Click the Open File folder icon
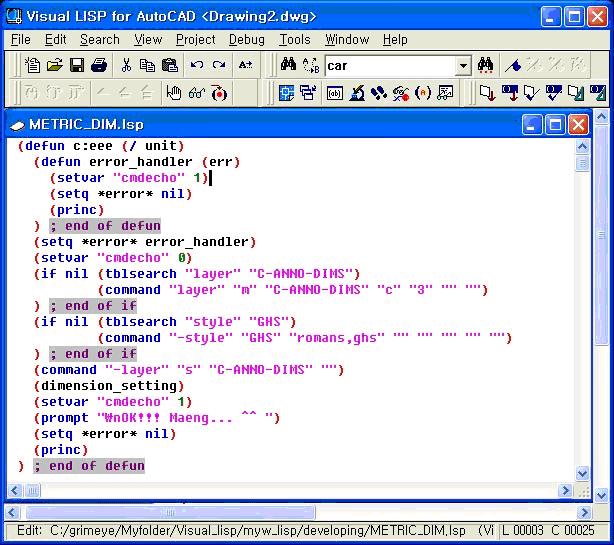 55,66
